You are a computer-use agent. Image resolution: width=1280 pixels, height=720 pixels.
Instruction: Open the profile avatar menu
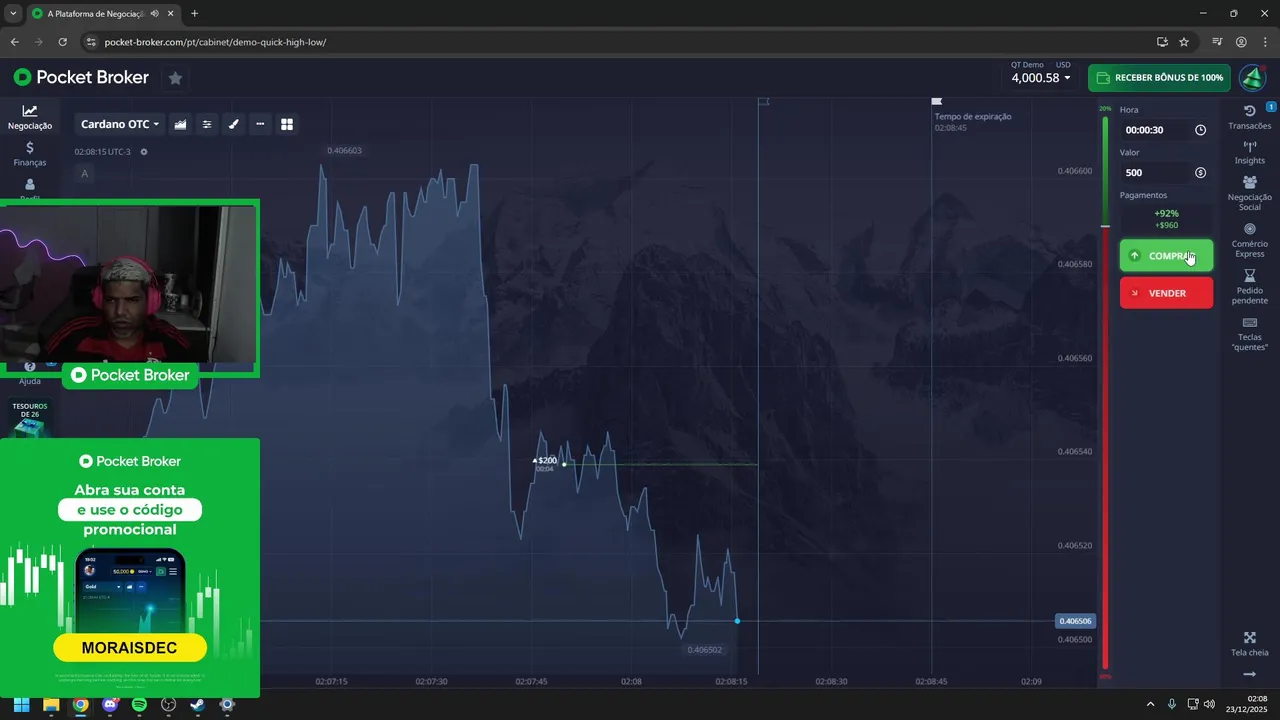pyautogui.click(x=1253, y=77)
